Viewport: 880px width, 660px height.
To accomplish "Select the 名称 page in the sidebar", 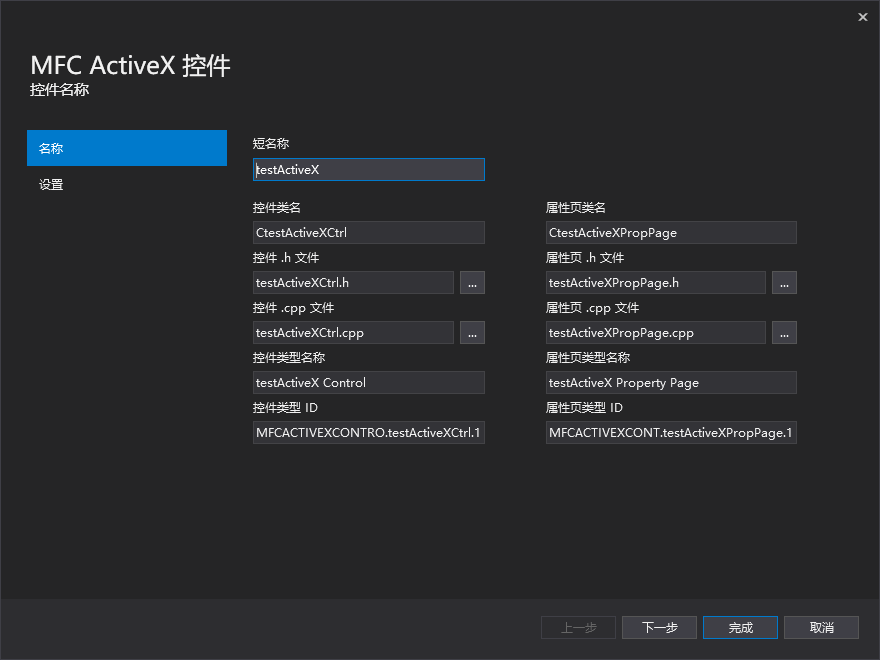I will [127, 147].
